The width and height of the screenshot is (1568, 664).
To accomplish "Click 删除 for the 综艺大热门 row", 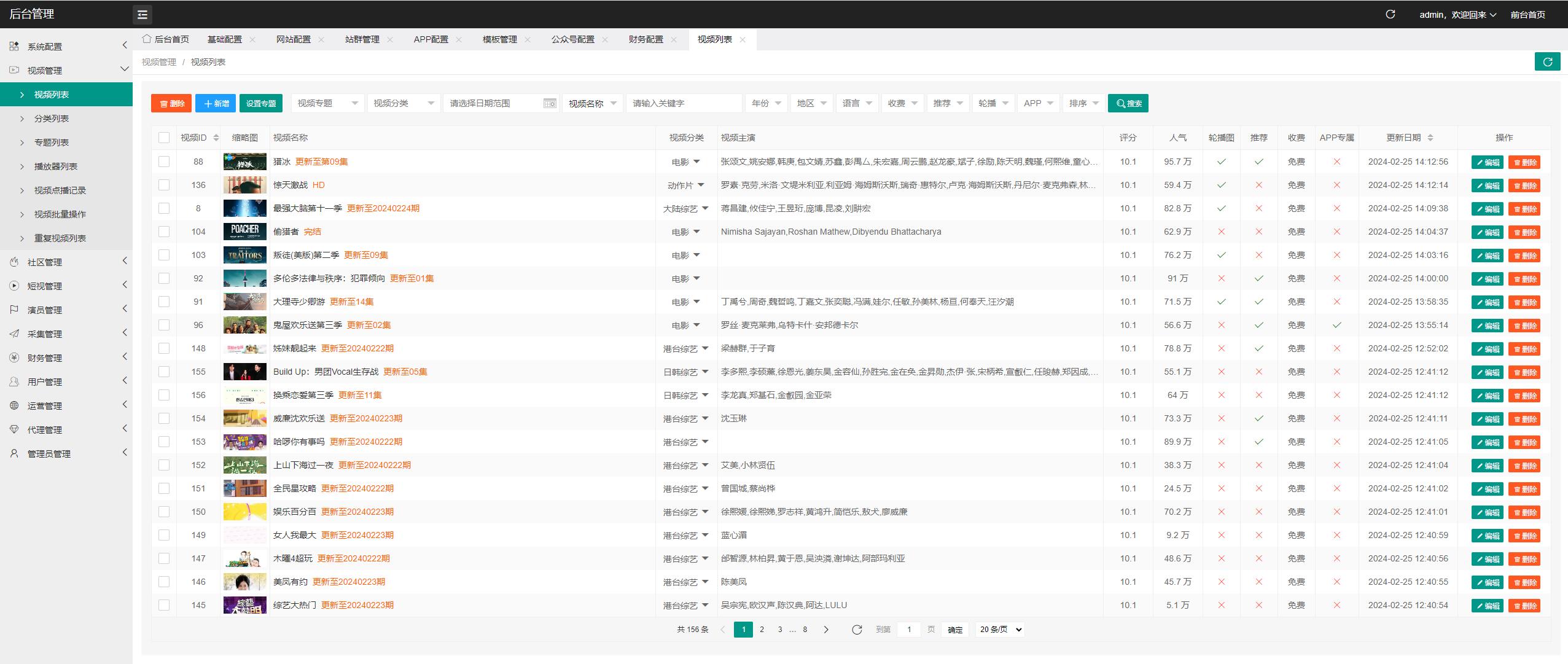I will [1524, 606].
